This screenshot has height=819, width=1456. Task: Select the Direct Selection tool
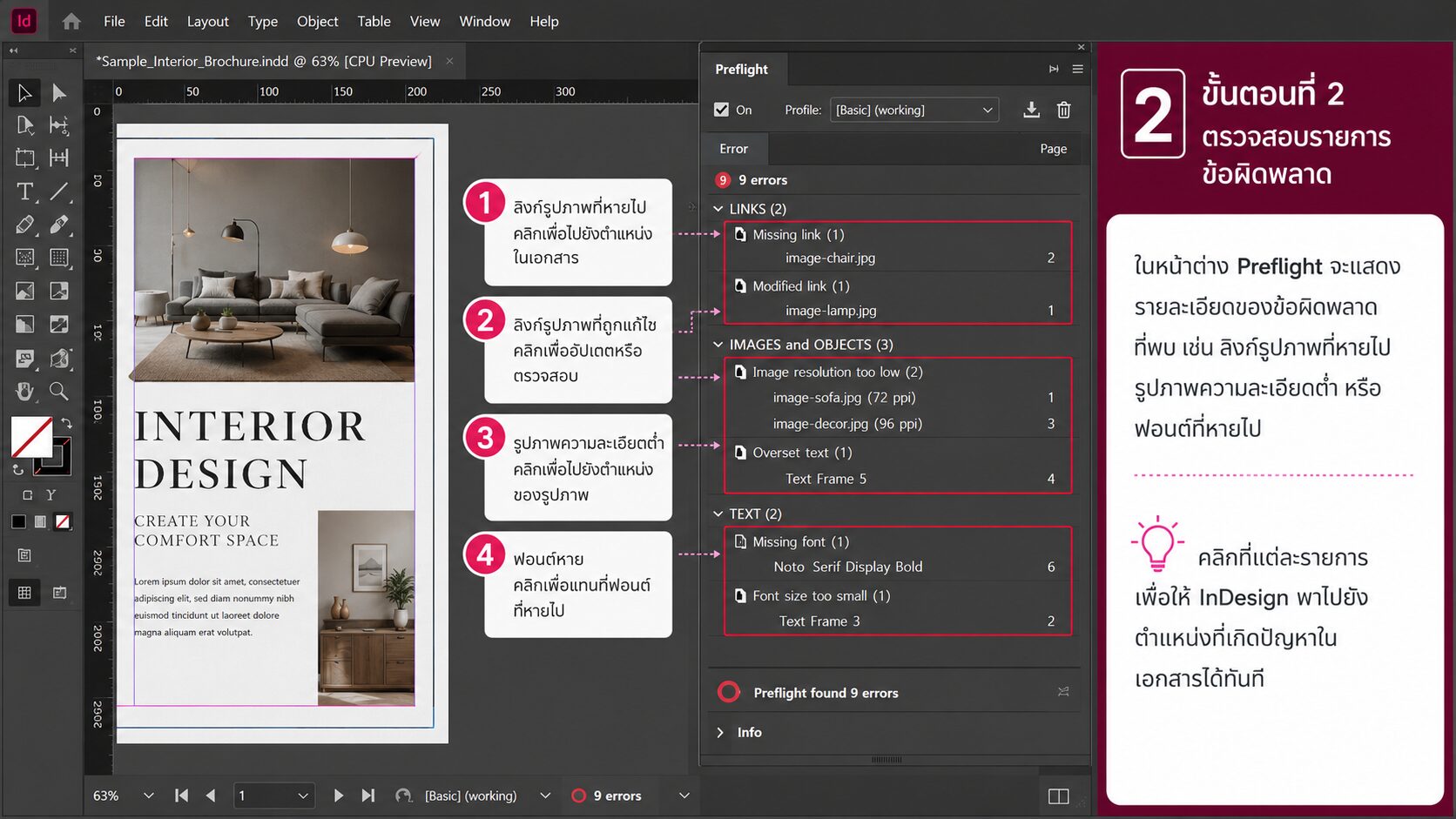[x=58, y=92]
